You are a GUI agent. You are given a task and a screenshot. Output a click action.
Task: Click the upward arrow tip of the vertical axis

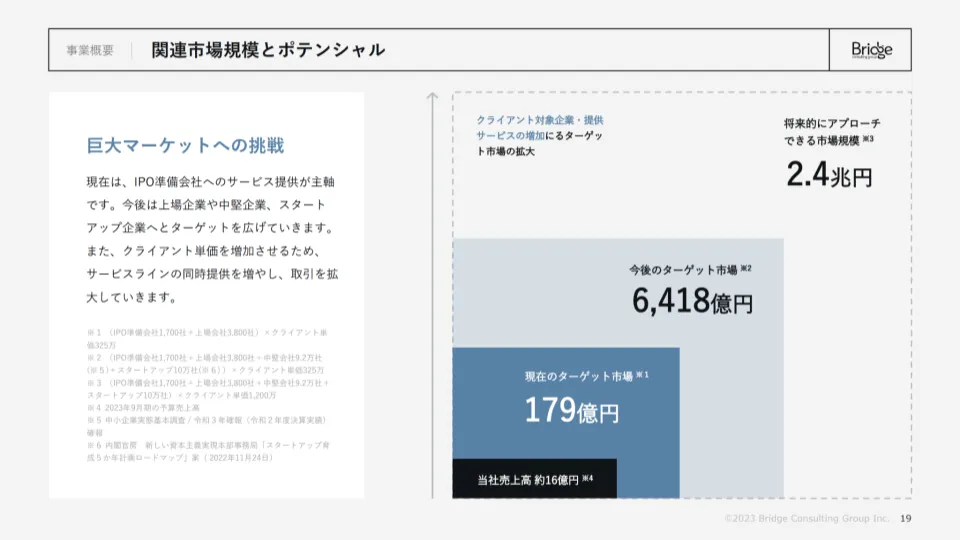click(x=432, y=97)
